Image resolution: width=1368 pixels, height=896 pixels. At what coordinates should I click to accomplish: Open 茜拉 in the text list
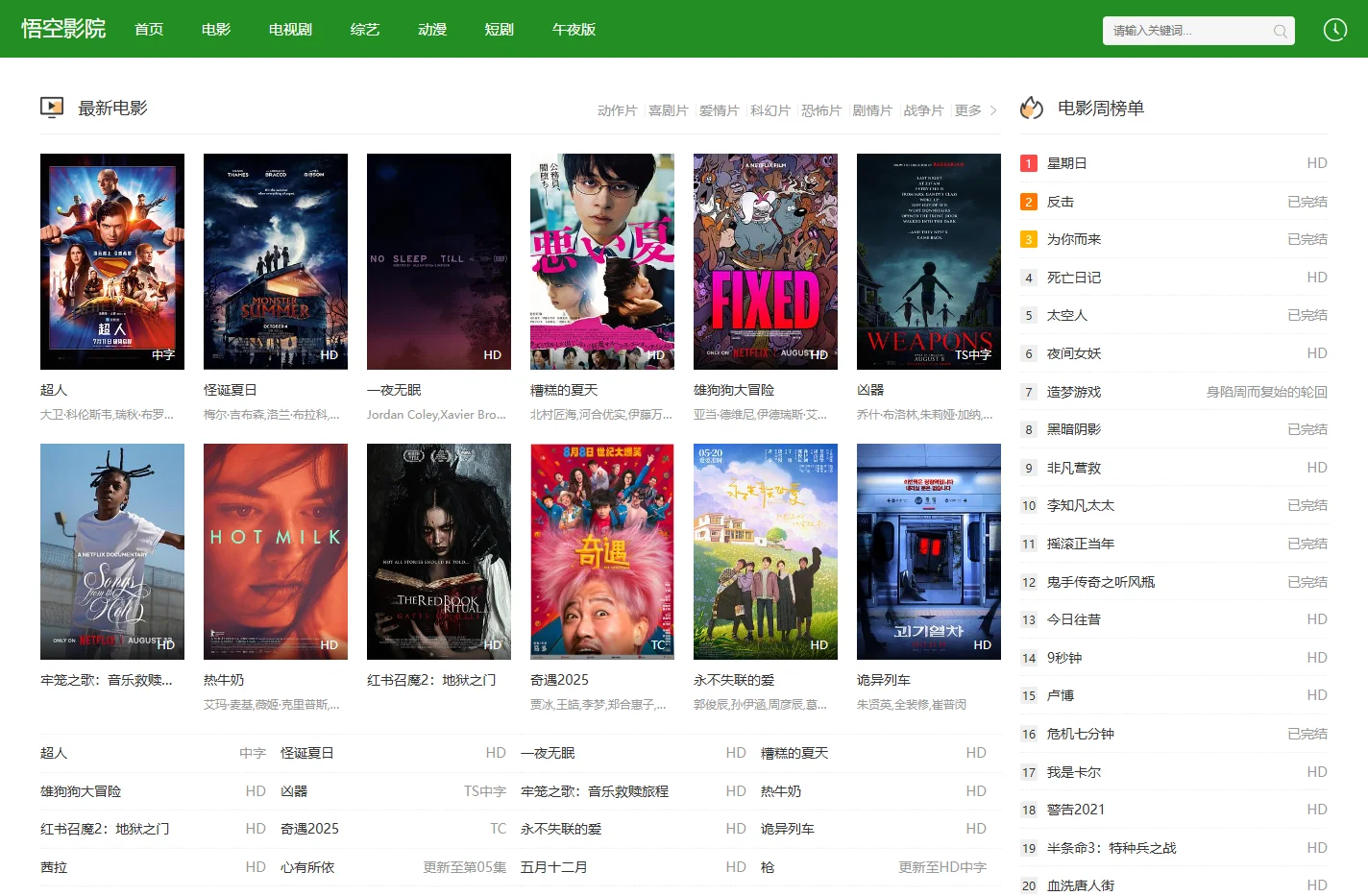click(153, 867)
